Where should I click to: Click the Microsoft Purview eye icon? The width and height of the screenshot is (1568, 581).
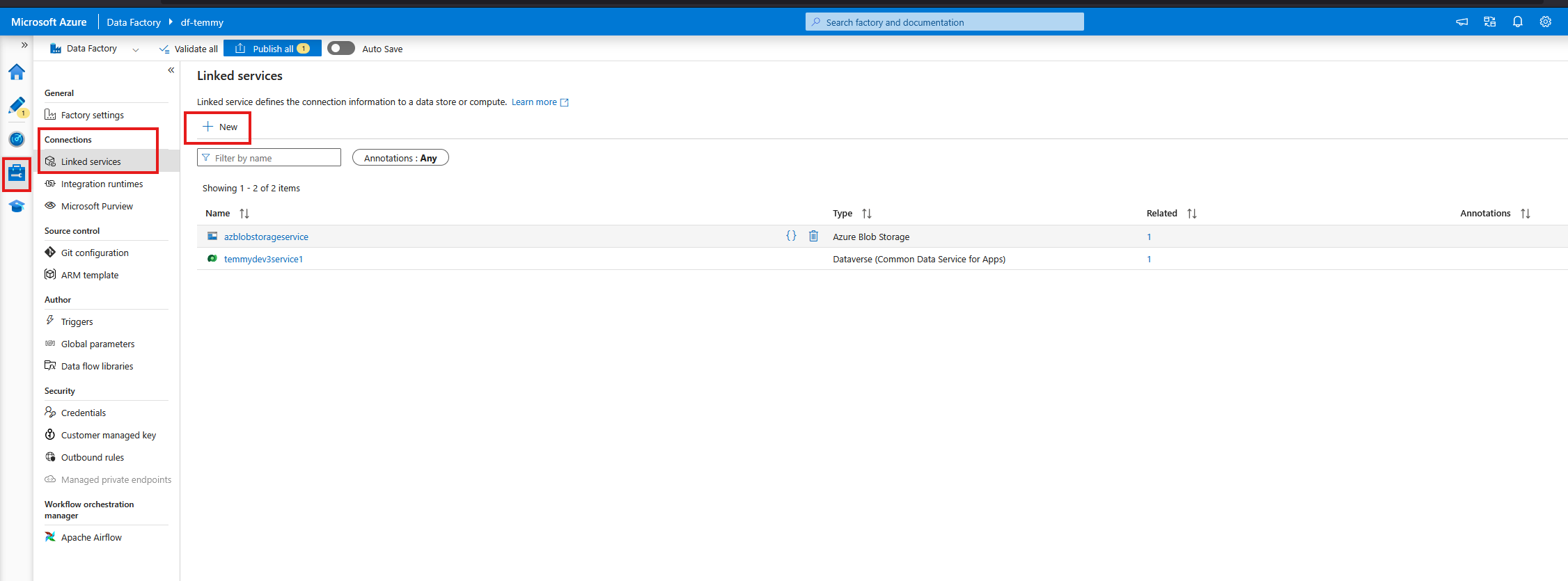tap(50, 205)
